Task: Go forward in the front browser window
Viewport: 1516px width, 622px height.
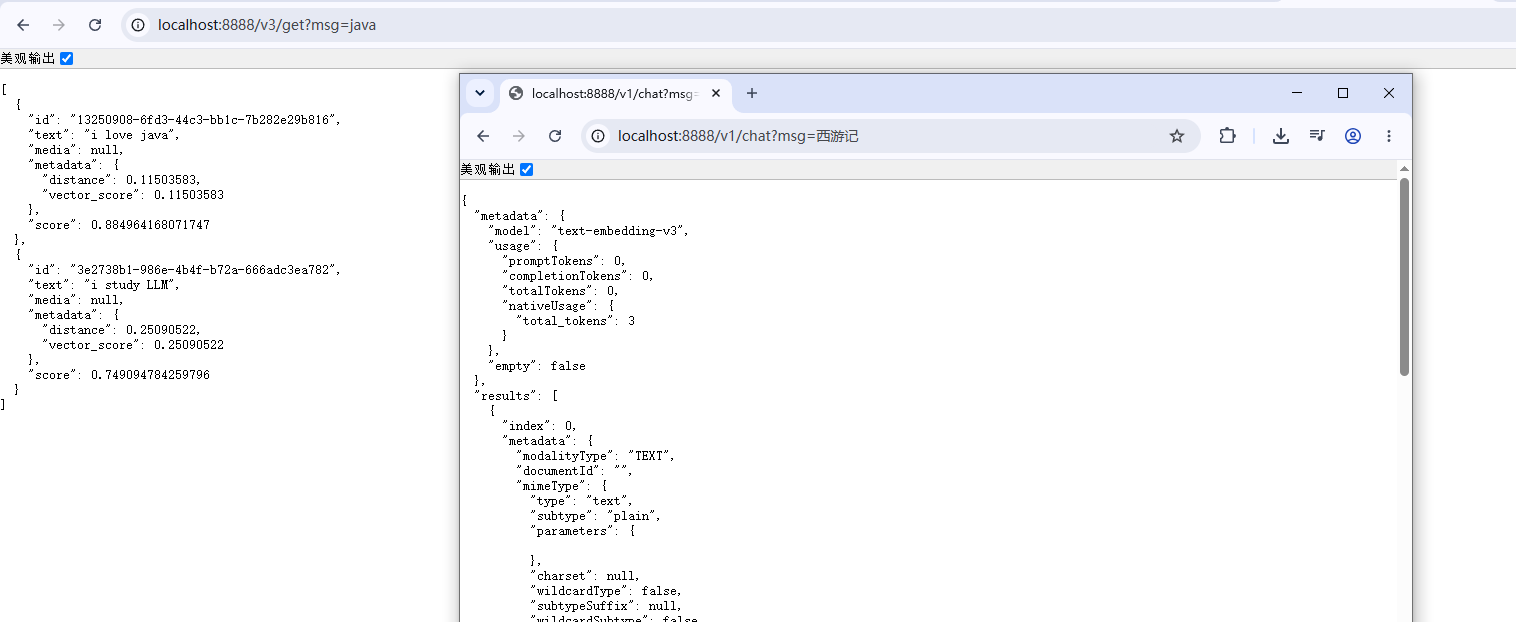Action: pyautogui.click(x=519, y=136)
